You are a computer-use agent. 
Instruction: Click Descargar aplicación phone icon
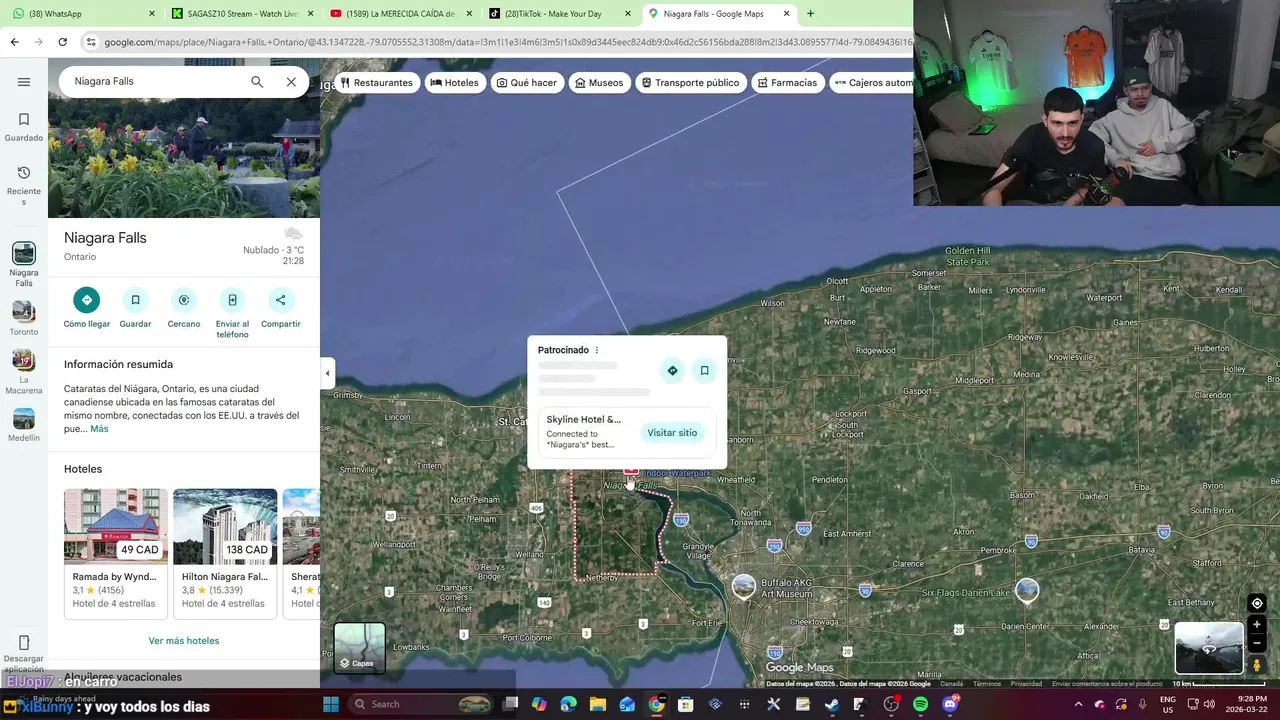click(24, 643)
